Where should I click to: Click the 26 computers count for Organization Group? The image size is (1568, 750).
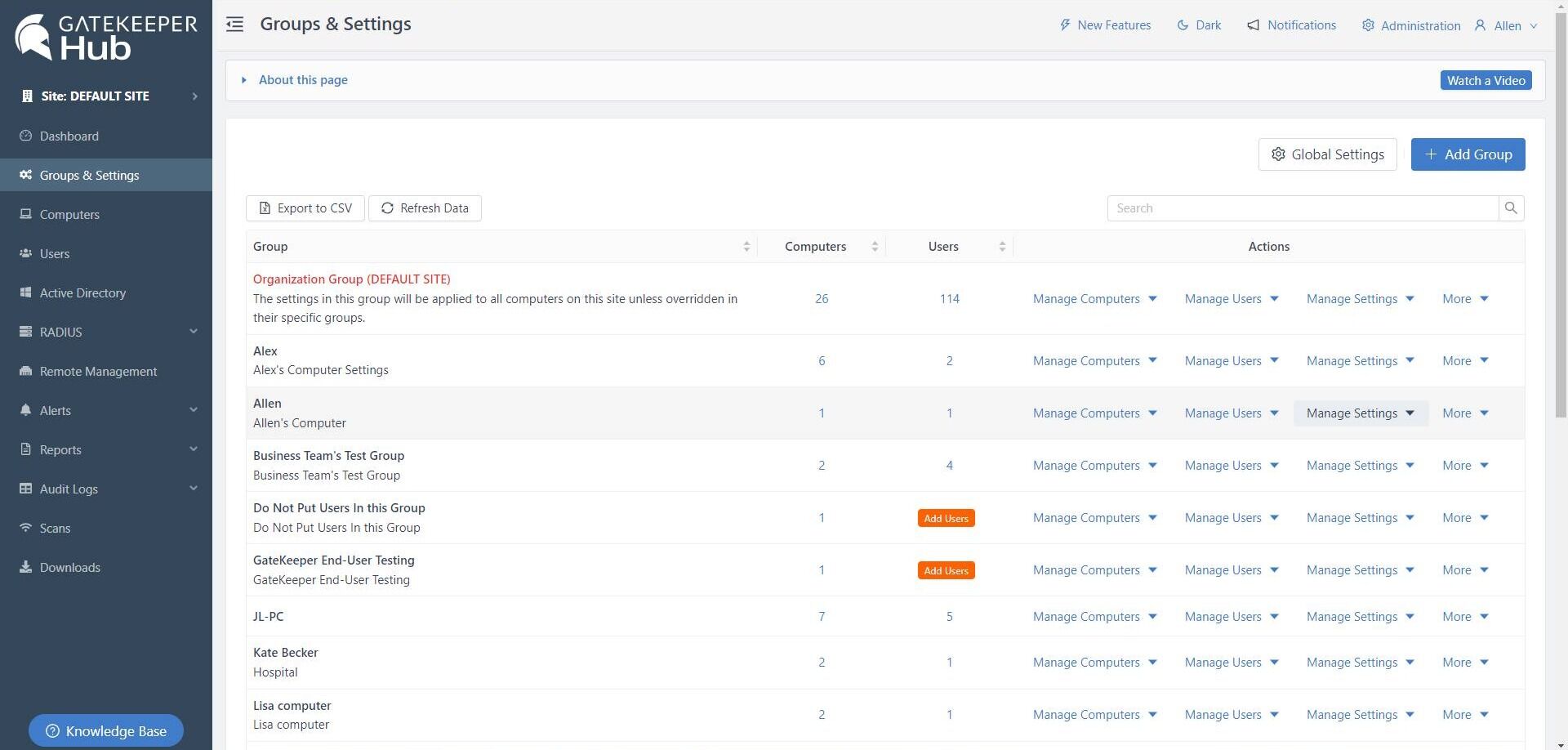pos(822,299)
